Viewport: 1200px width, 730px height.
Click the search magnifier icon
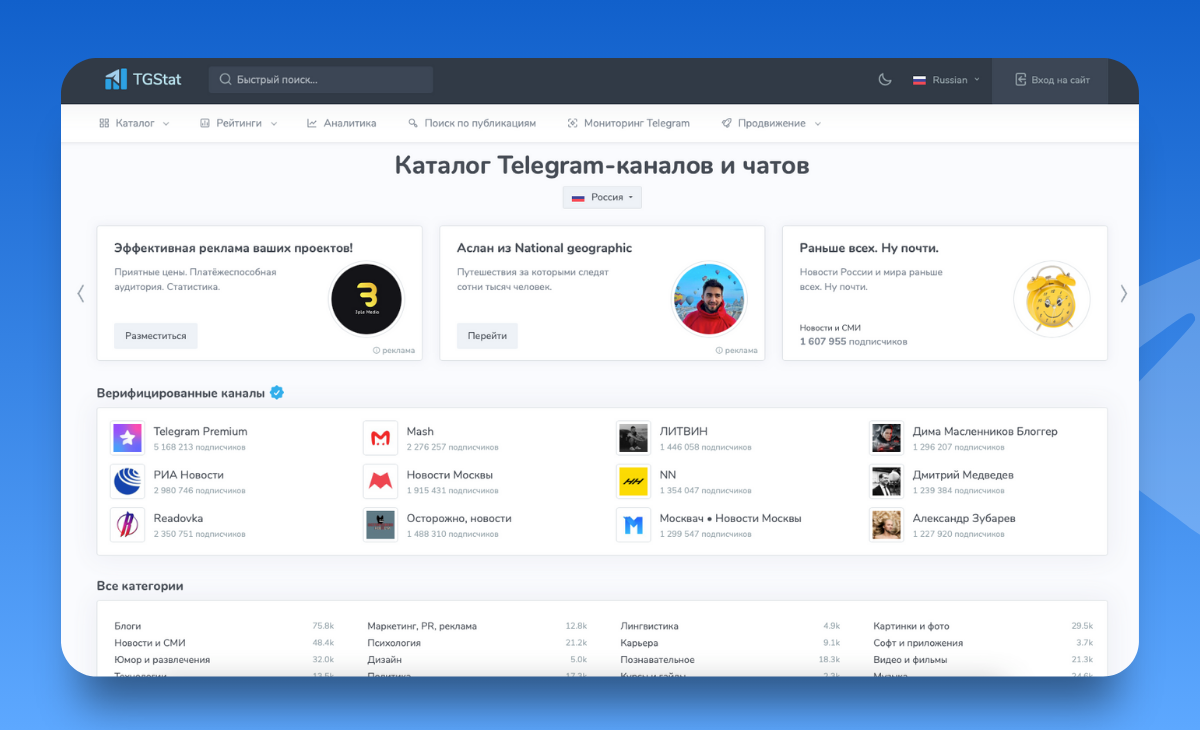(x=225, y=80)
